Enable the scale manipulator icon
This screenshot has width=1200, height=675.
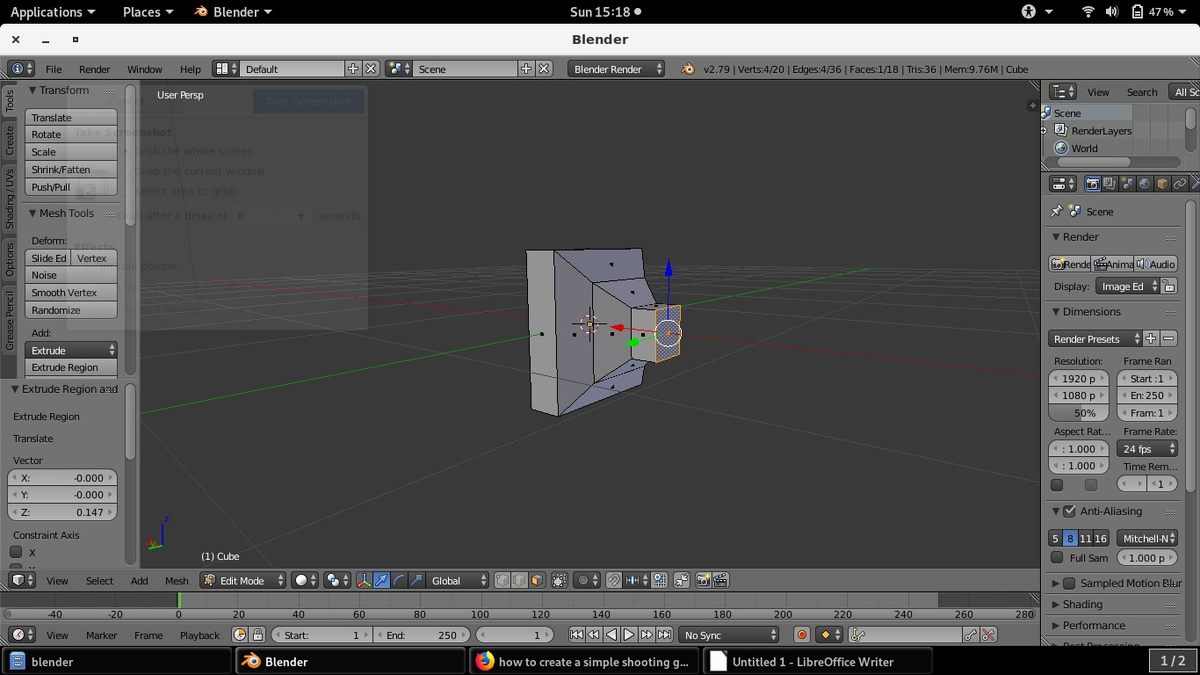[417, 580]
